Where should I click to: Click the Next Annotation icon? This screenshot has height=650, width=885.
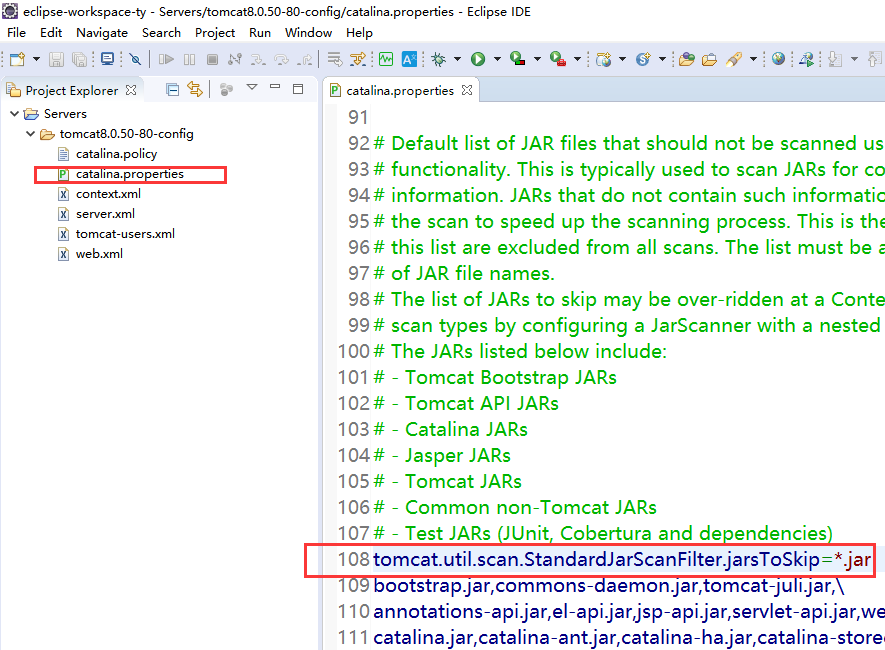click(x=835, y=59)
